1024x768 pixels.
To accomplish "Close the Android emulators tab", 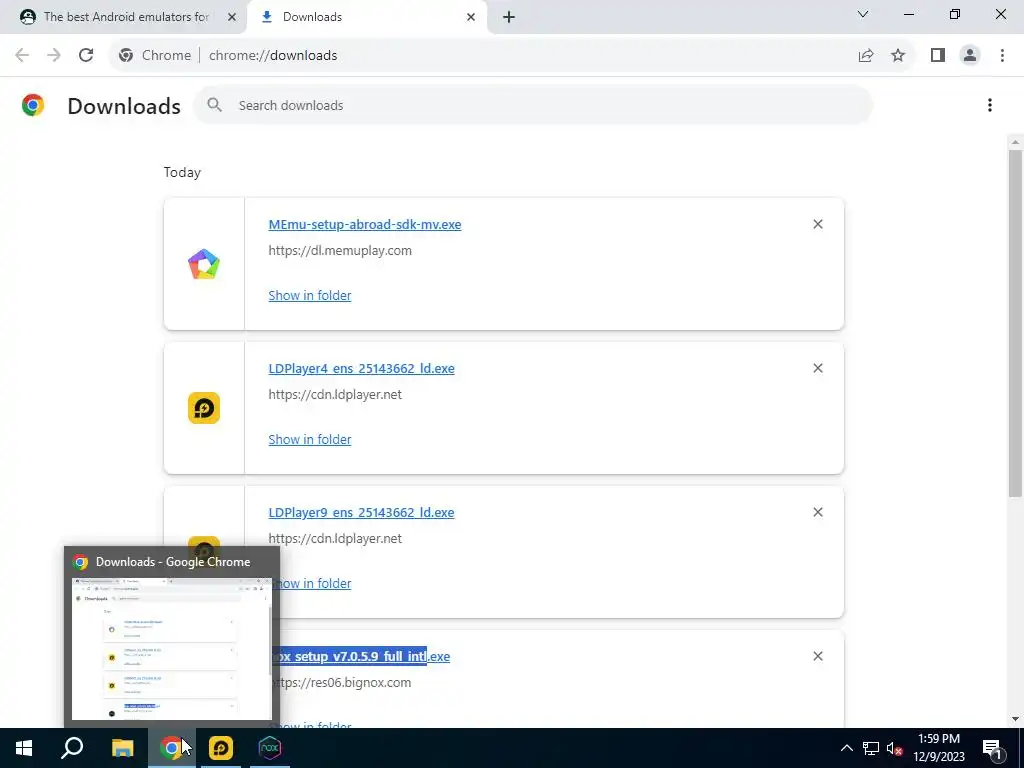I will [x=232, y=17].
